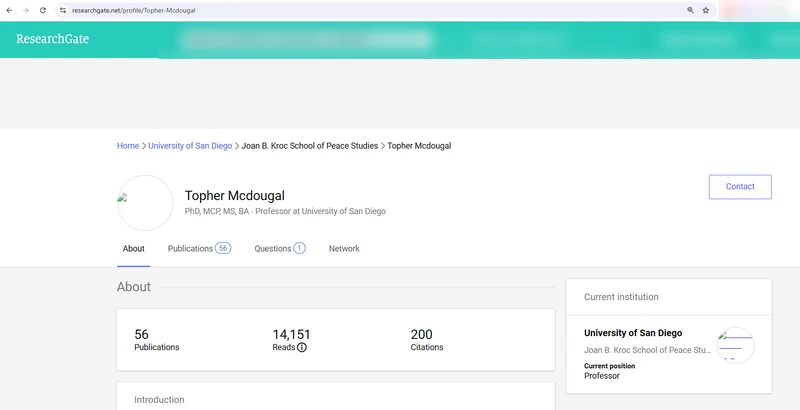
Task: Click the Reads info icon
Action: [x=302, y=347]
